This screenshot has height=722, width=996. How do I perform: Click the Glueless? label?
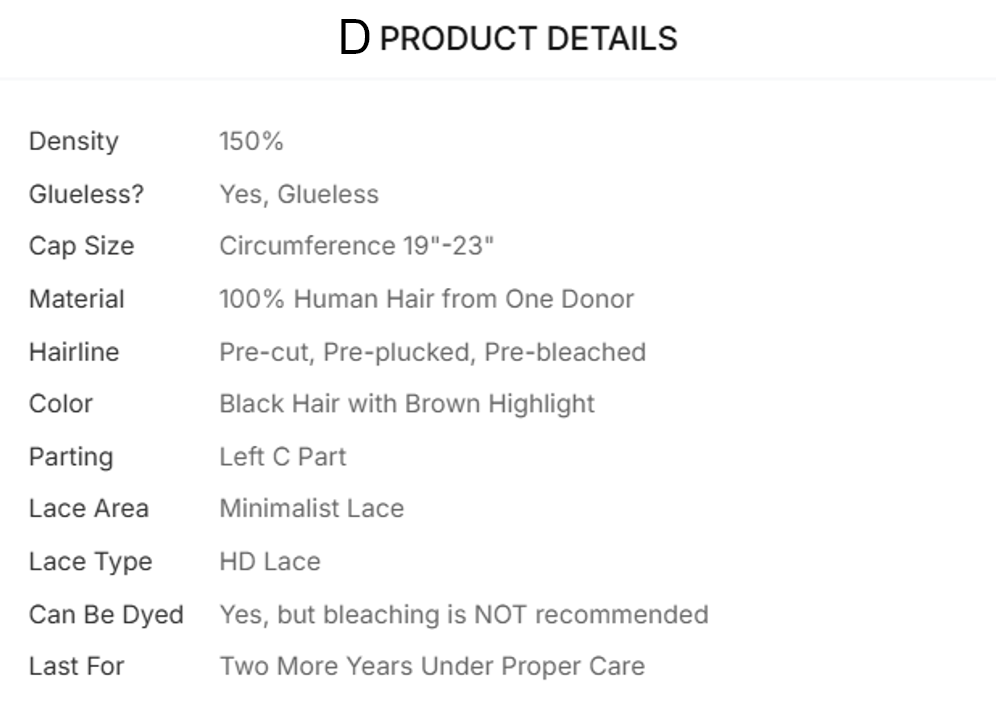point(86,194)
